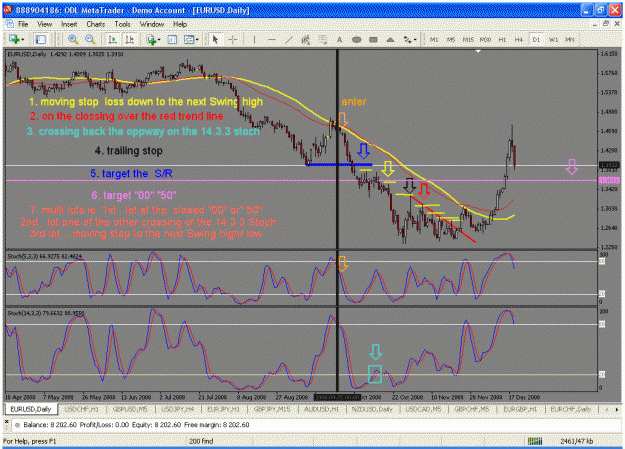The image size is (625, 449).
Task: Switch to the EURGBP,H1 chart tab
Action: click(520, 409)
